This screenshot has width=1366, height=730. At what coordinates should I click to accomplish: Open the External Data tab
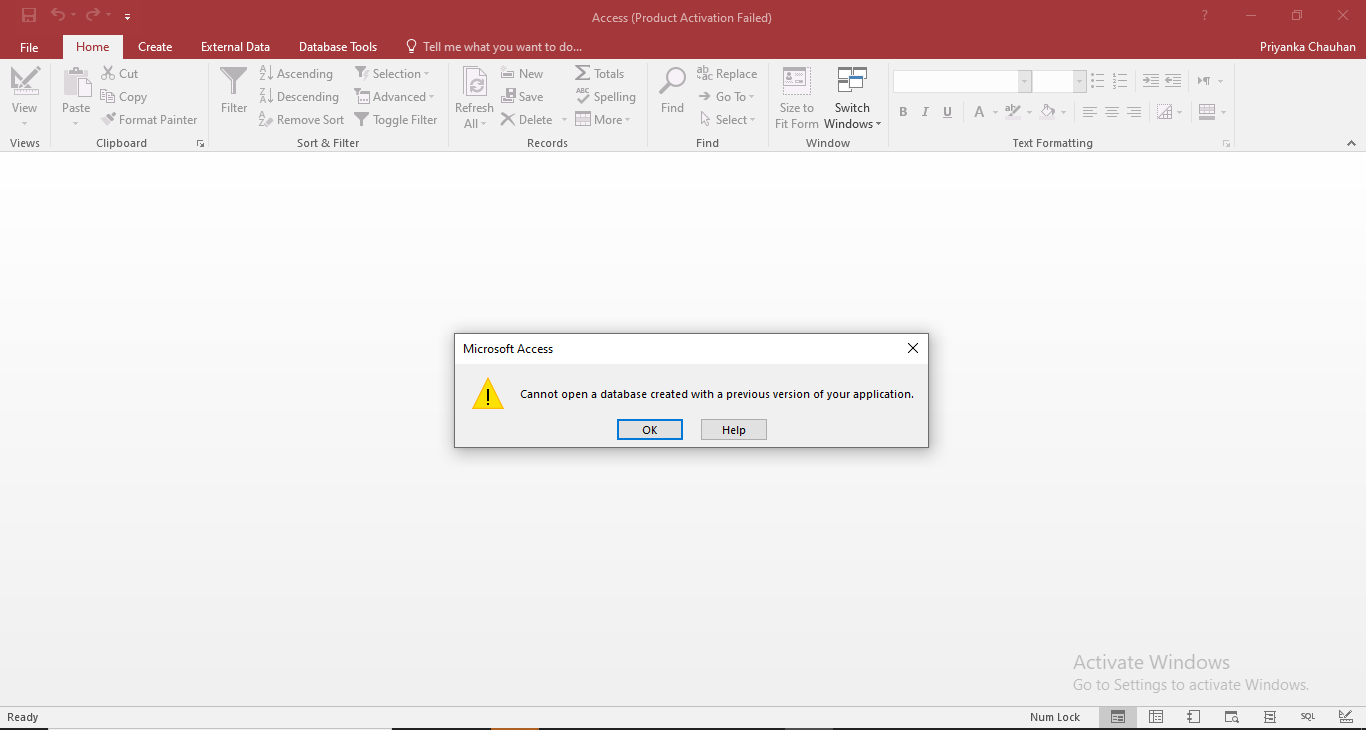(x=235, y=47)
